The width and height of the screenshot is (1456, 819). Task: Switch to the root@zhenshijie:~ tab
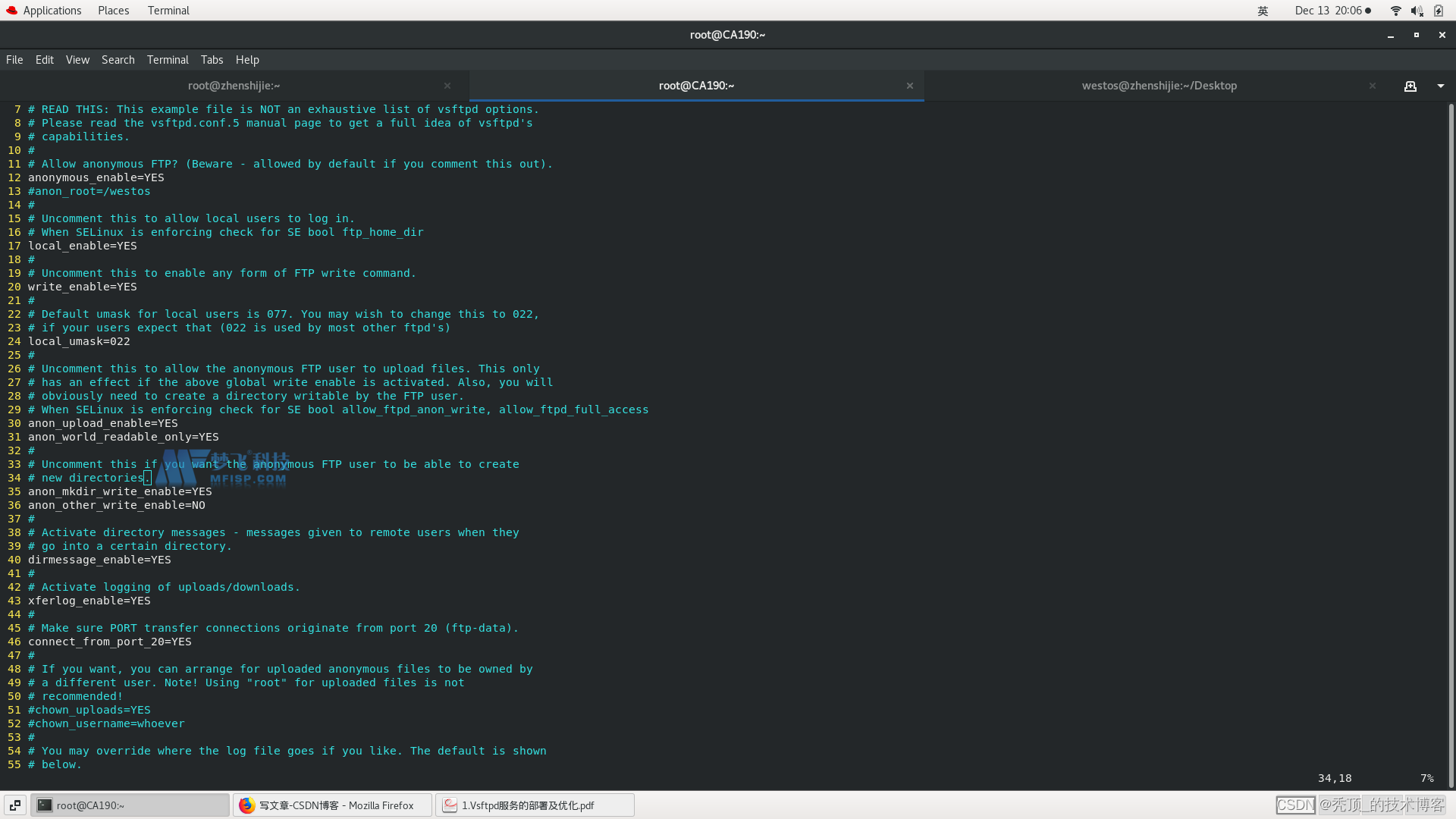234,86
